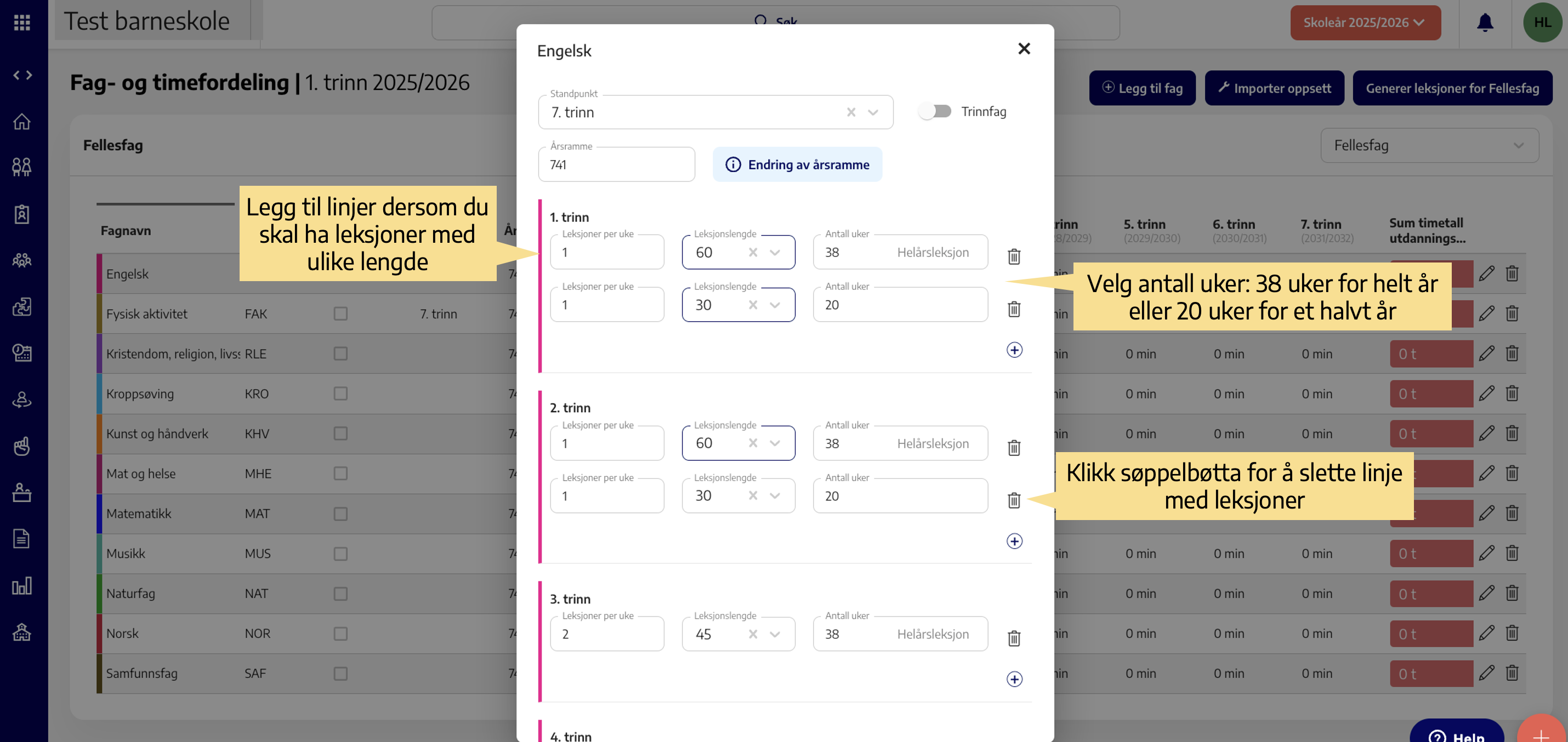The width and height of the screenshot is (1568, 742).
Task: Open the Standpunkt dropdown showing 7. trinn
Action: (x=873, y=112)
